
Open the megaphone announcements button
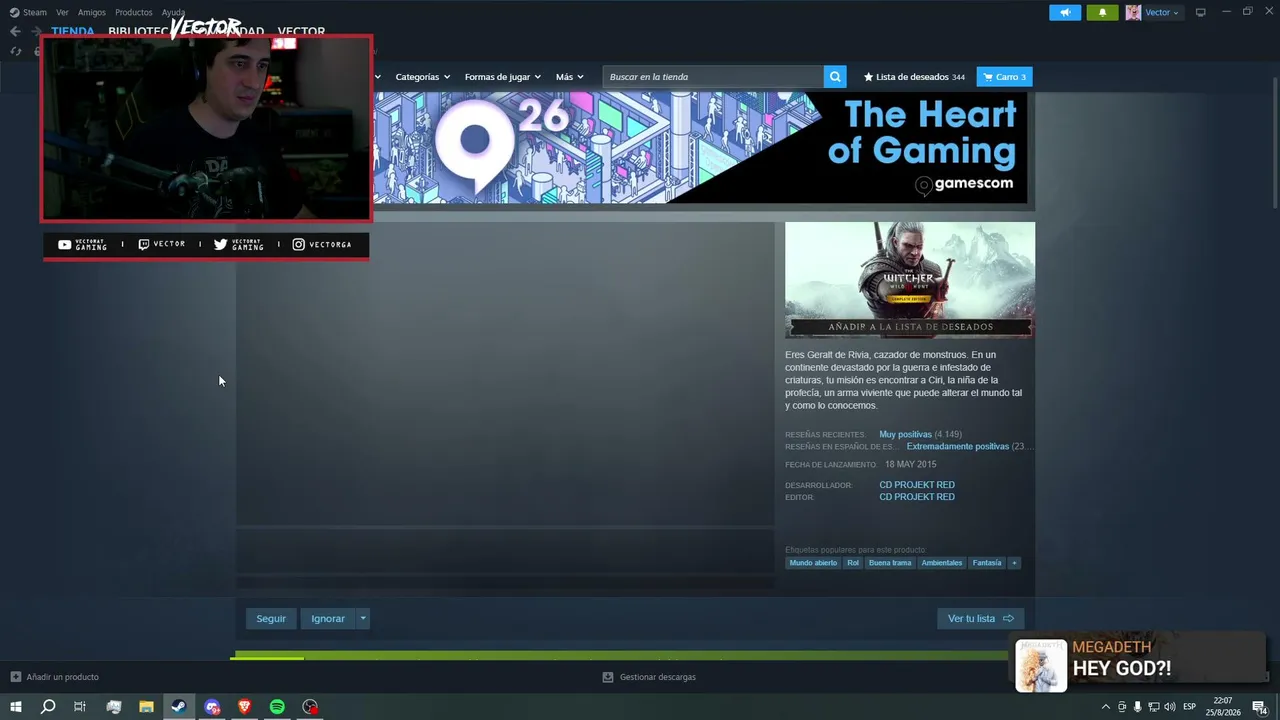point(1065,12)
